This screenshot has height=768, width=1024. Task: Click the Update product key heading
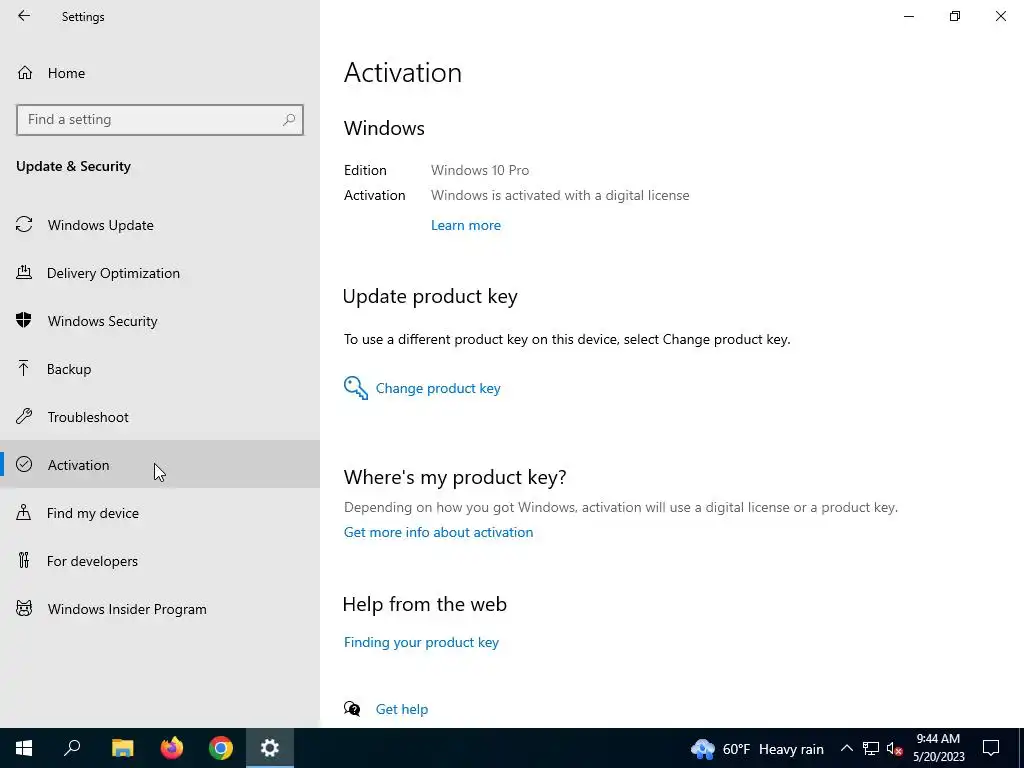tap(430, 296)
